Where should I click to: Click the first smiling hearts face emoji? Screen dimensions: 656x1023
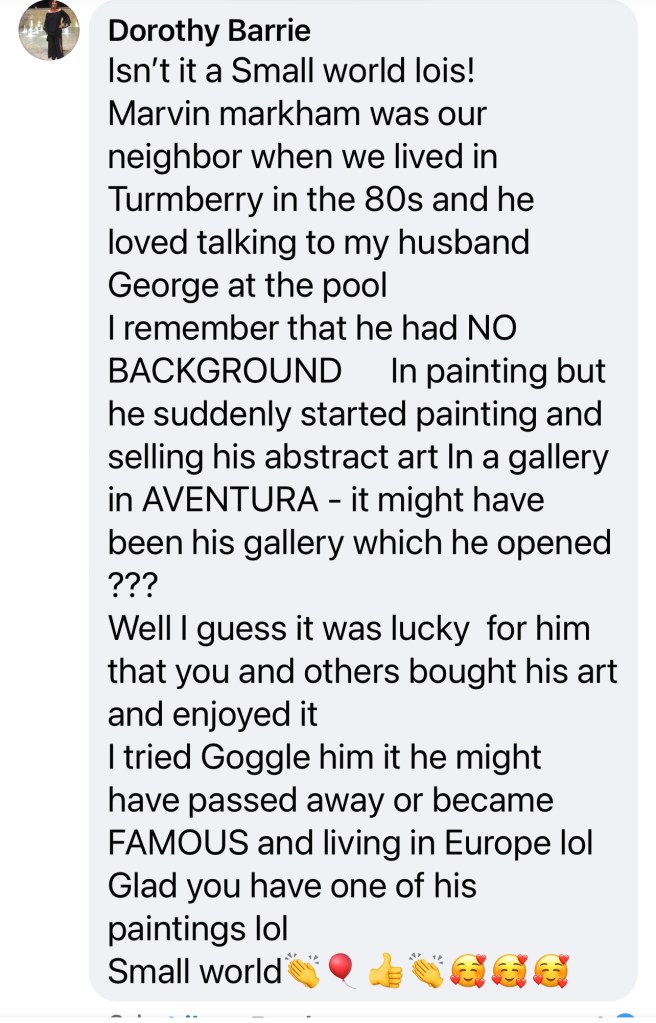pos(465,970)
